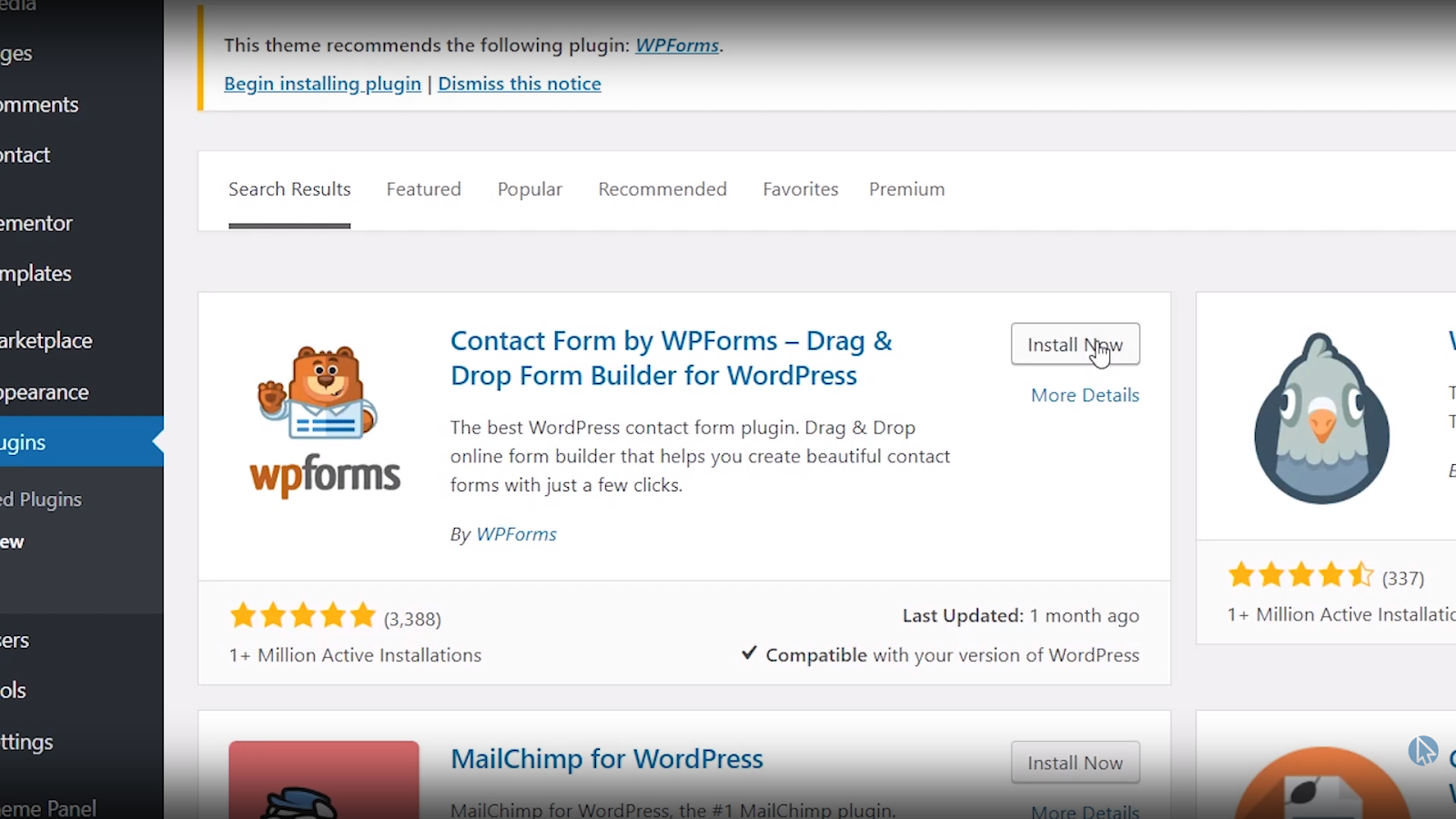
Task: Switch to the Popular tab
Action: click(x=530, y=189)
